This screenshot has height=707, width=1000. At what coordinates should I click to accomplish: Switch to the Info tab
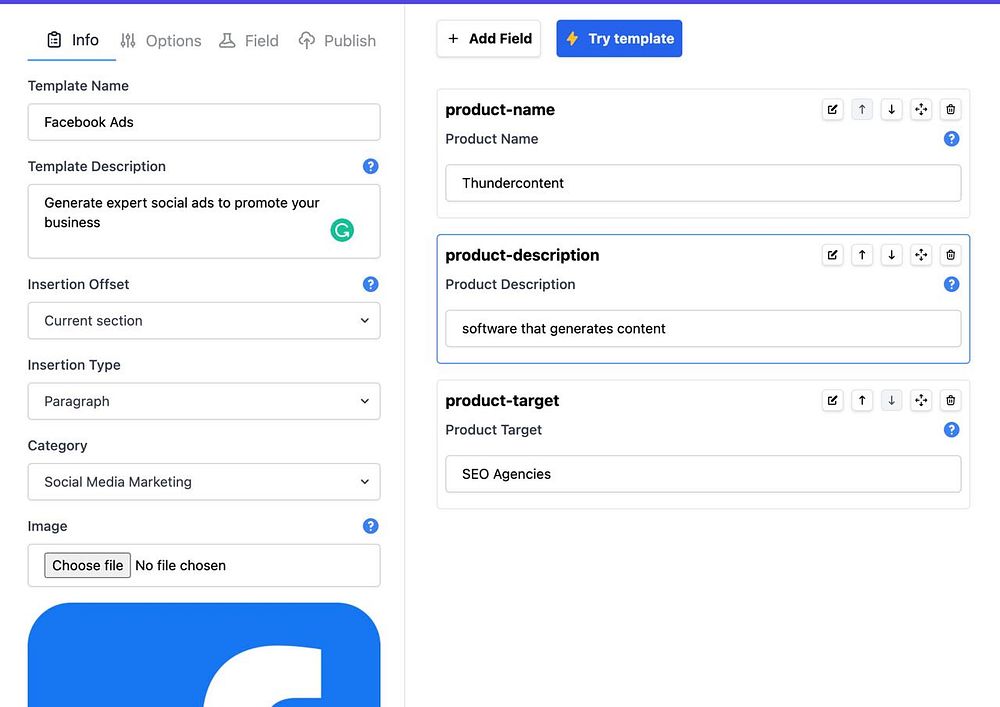tap(72, 40)
